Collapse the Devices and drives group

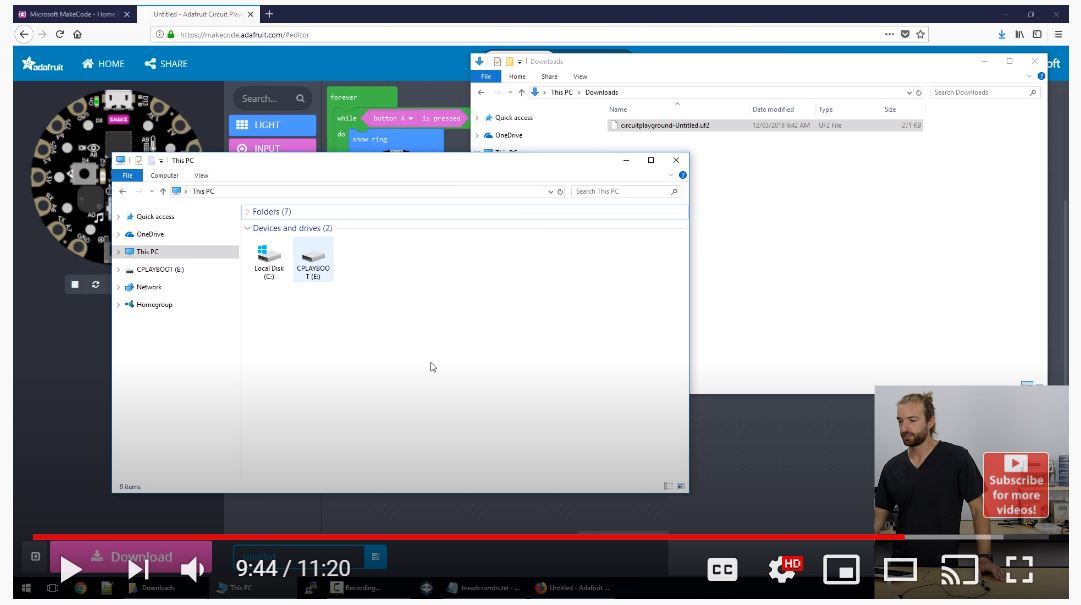click(247, 228)
